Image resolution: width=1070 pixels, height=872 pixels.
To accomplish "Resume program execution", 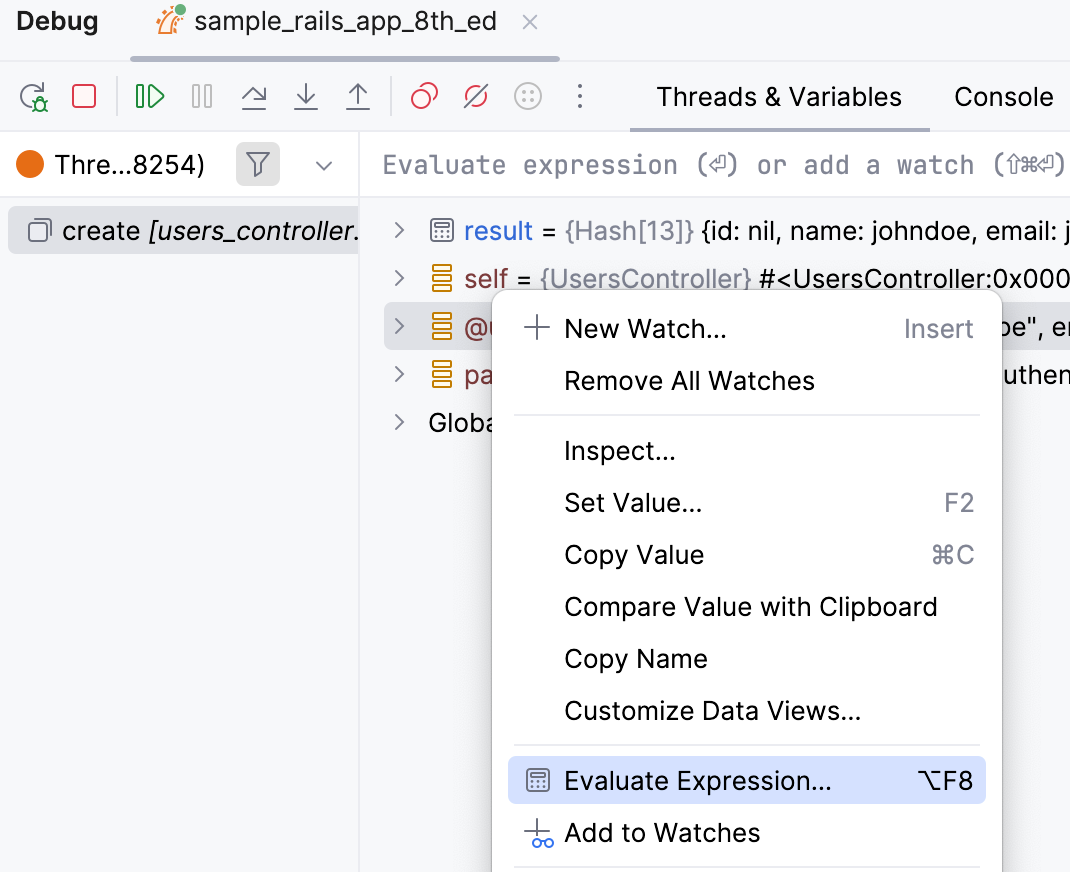I will click(x=150, y=96).
